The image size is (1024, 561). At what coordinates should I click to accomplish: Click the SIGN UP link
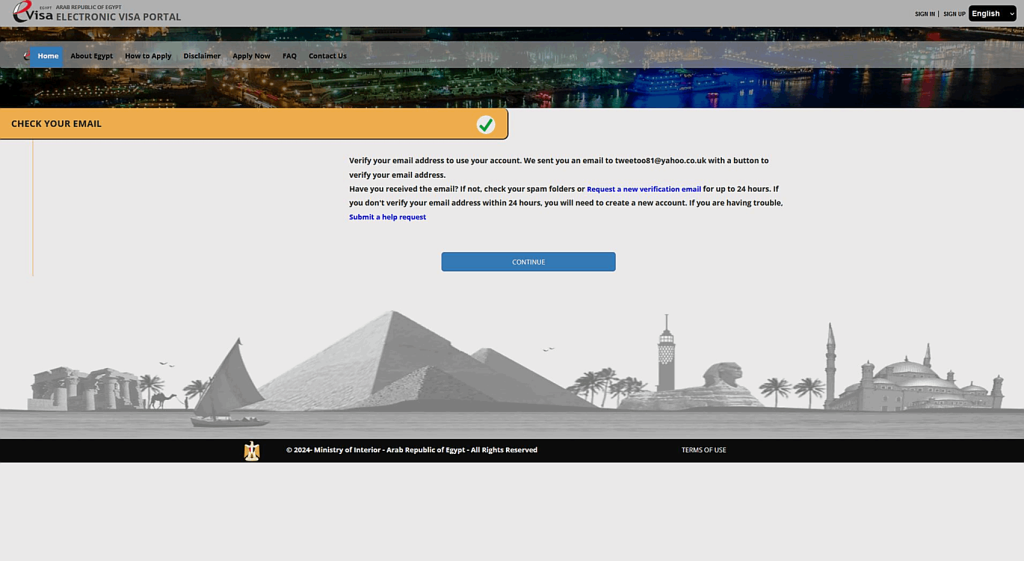954,14
